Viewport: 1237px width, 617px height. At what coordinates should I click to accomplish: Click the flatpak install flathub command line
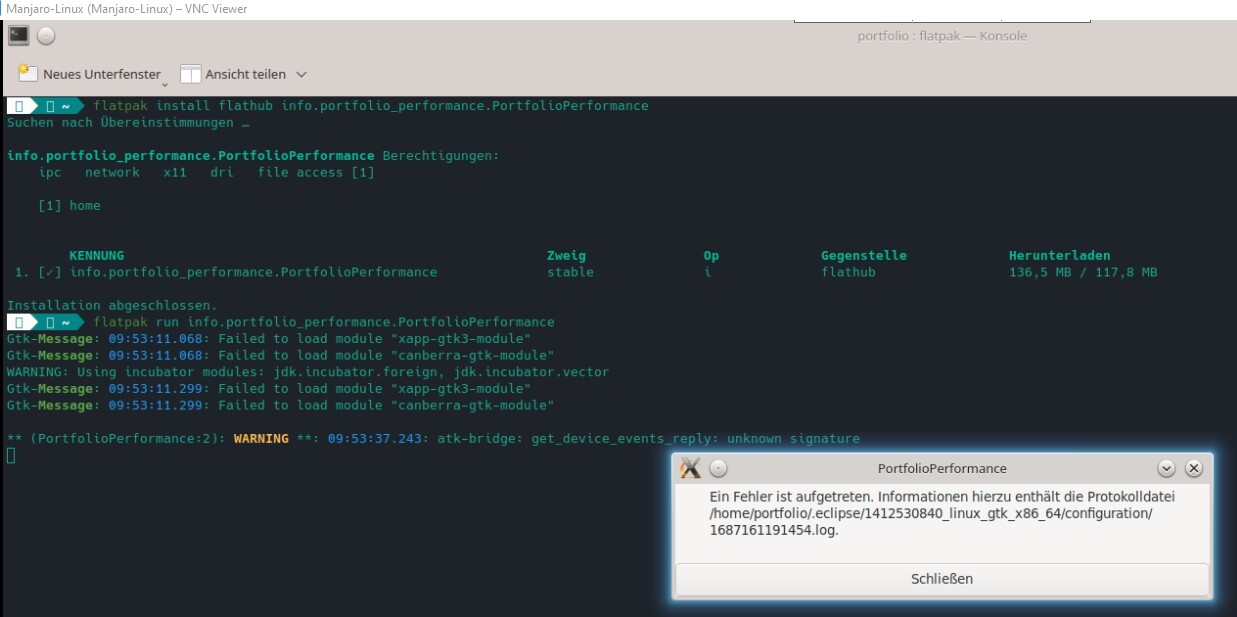371,106
